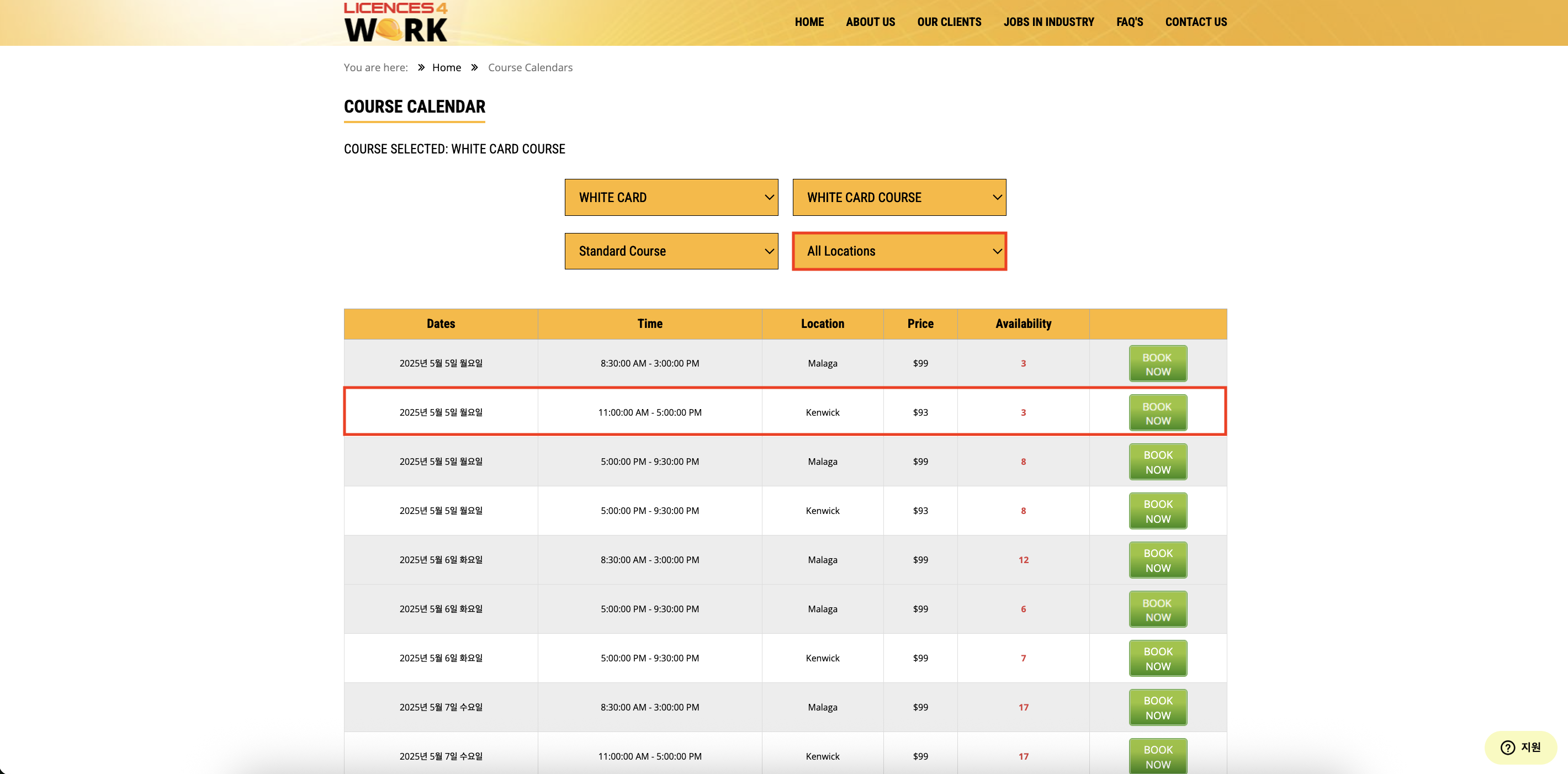
Task: Book Malaga May 7 course with 17 spots
Action: coord(1157,708)
